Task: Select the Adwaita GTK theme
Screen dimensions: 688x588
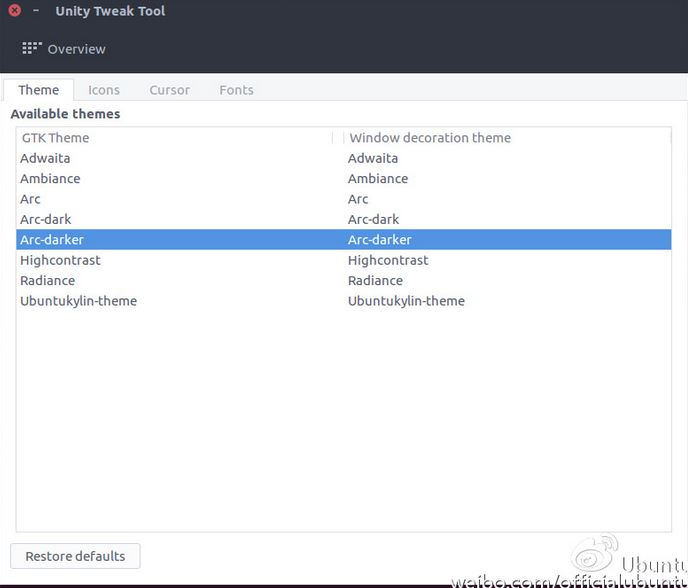Action: click(45, 158)
